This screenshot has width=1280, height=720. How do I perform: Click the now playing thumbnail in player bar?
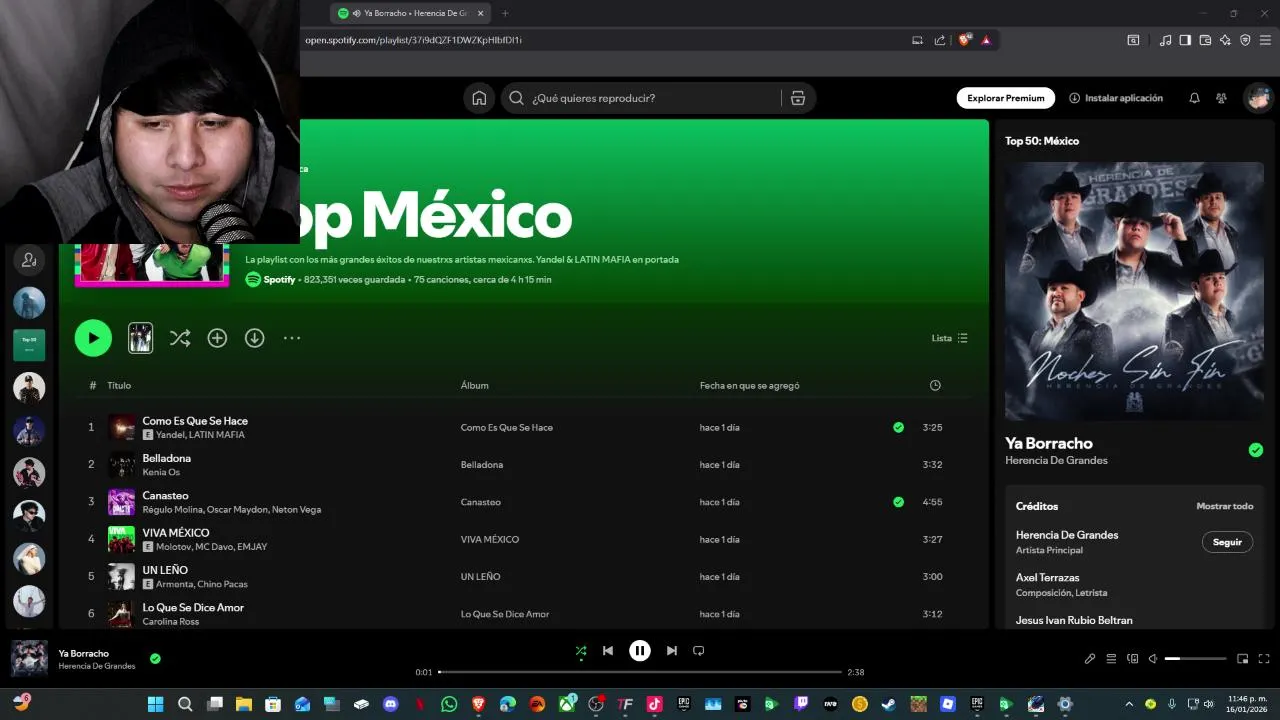pos(29,659)
